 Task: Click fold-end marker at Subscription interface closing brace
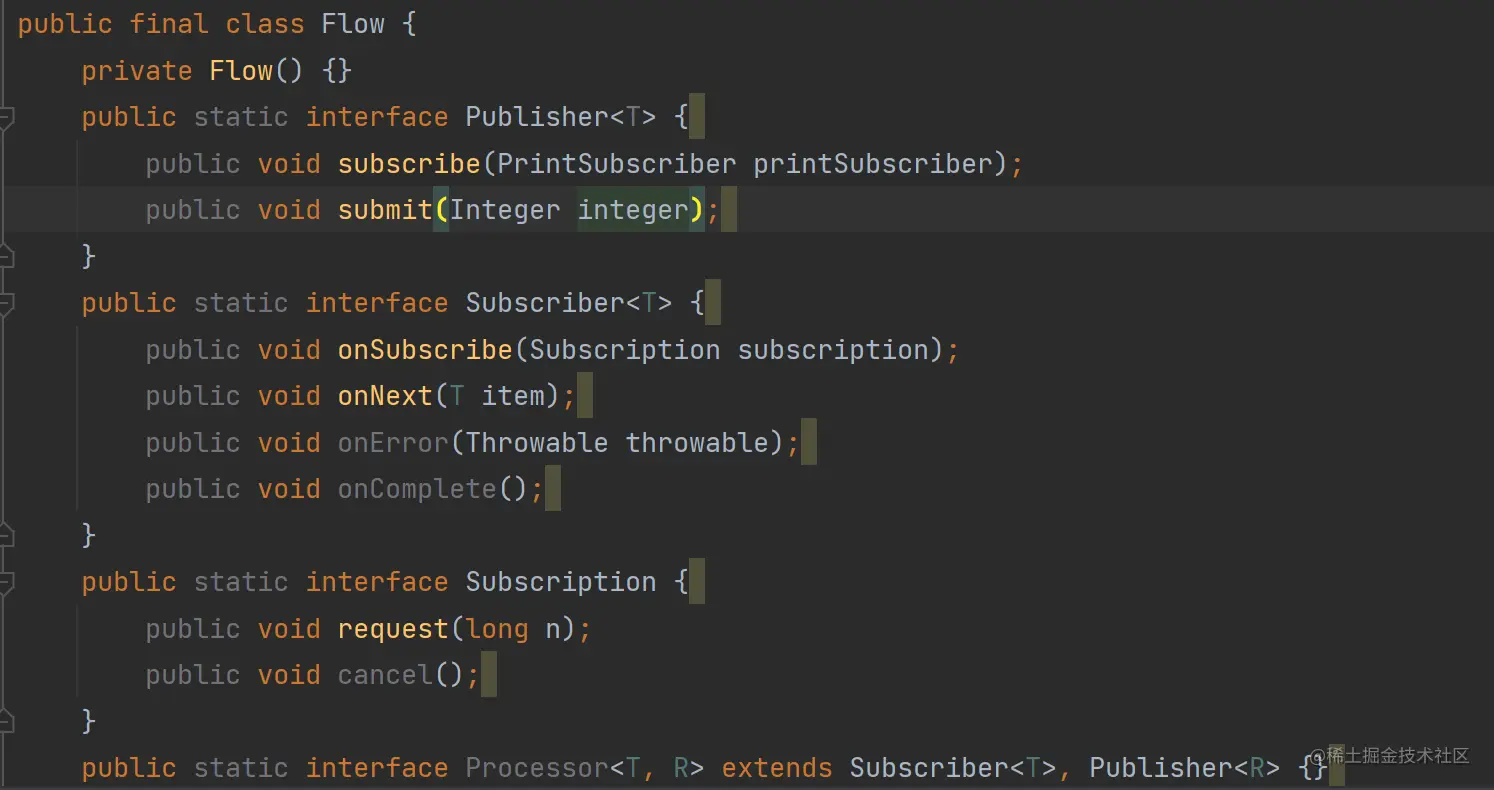(5, 721)
